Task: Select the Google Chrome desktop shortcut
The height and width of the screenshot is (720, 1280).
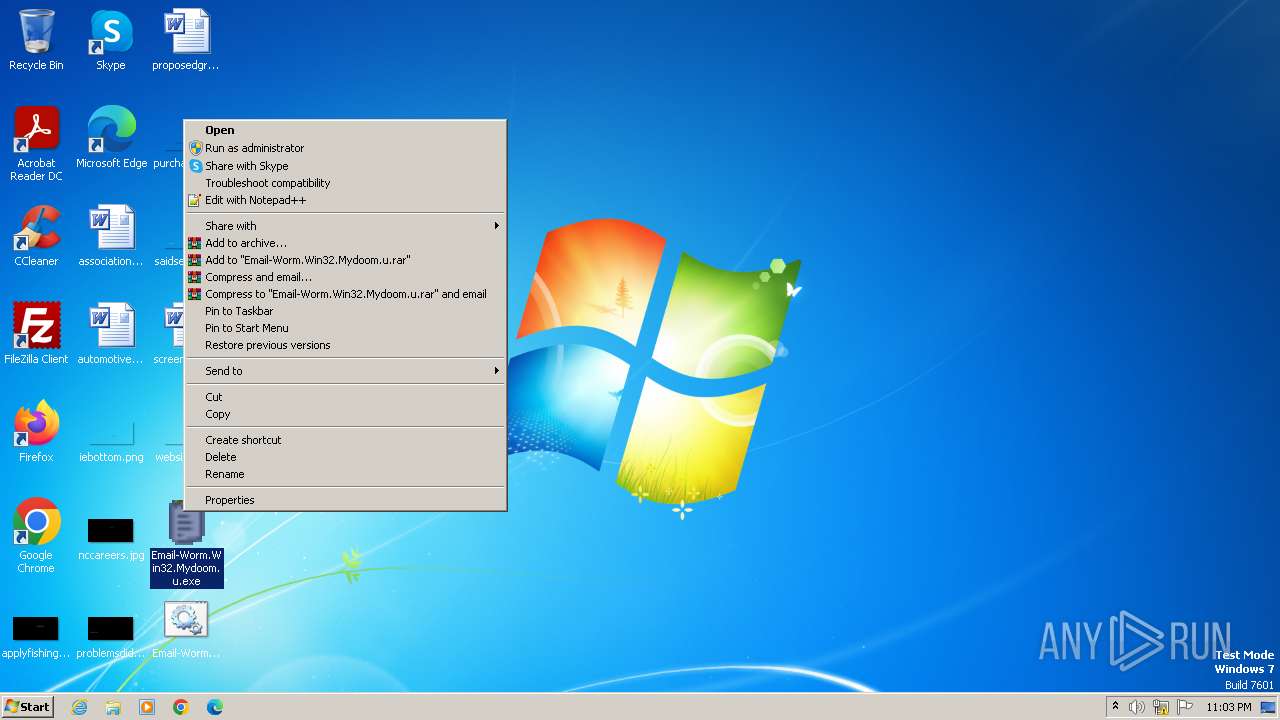Action: coord(36,536)
